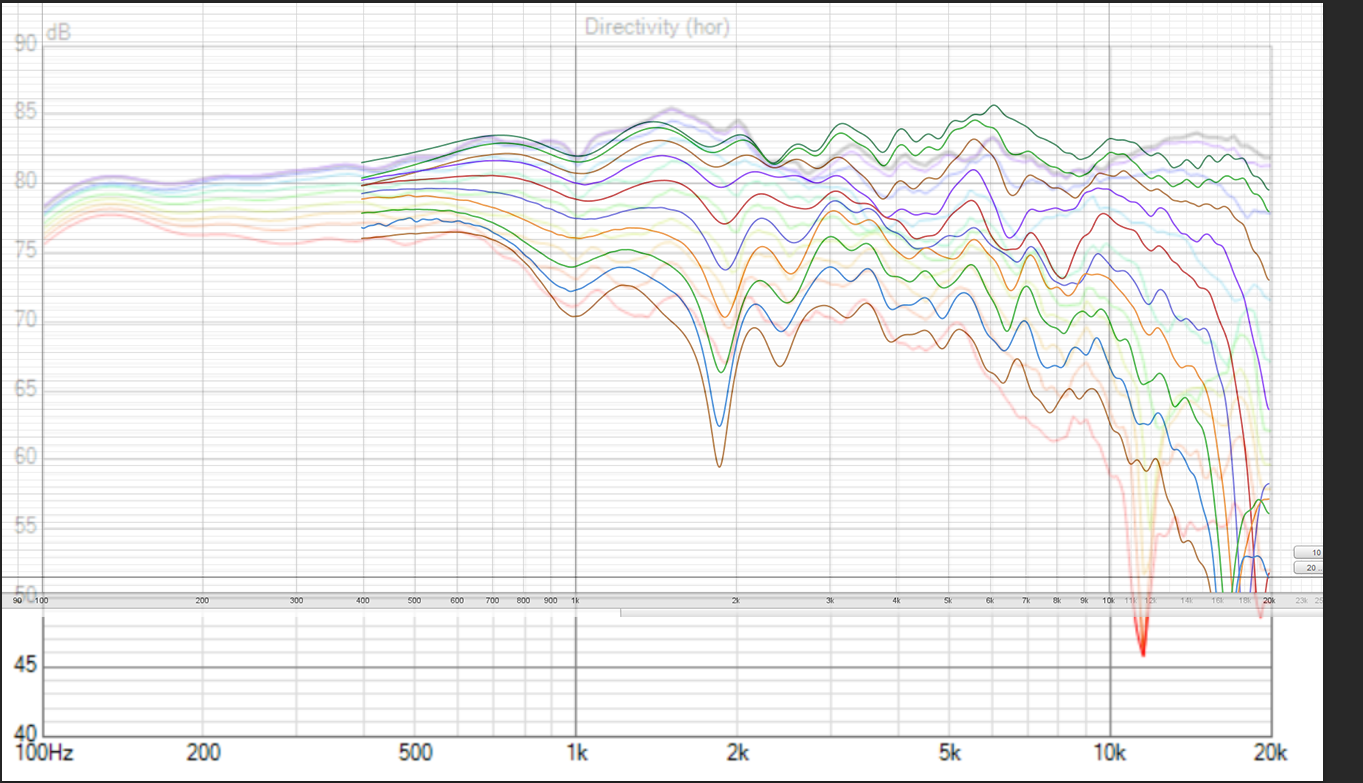The width and height of the screenshot is (1363, 783).
Task: Click the "70" label on the dB axis
Action: pyautogui.click(x=26, y=320)
